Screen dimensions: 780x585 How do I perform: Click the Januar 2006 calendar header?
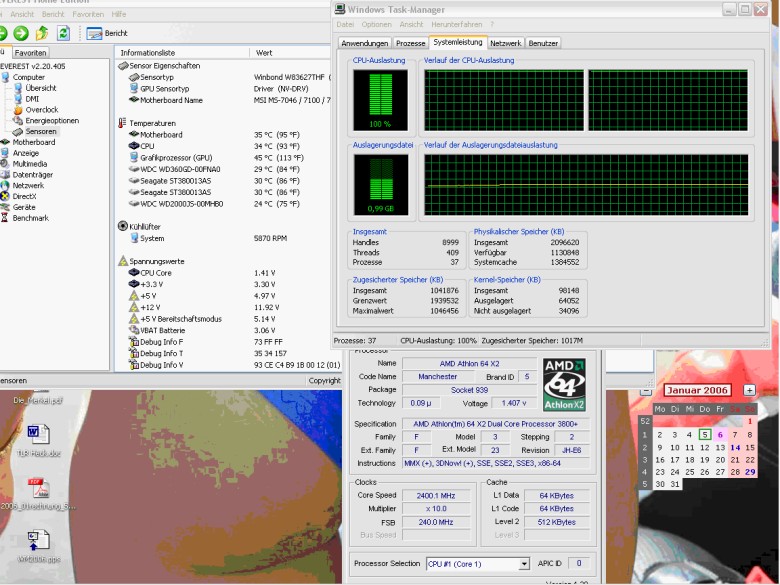(697, 390)
